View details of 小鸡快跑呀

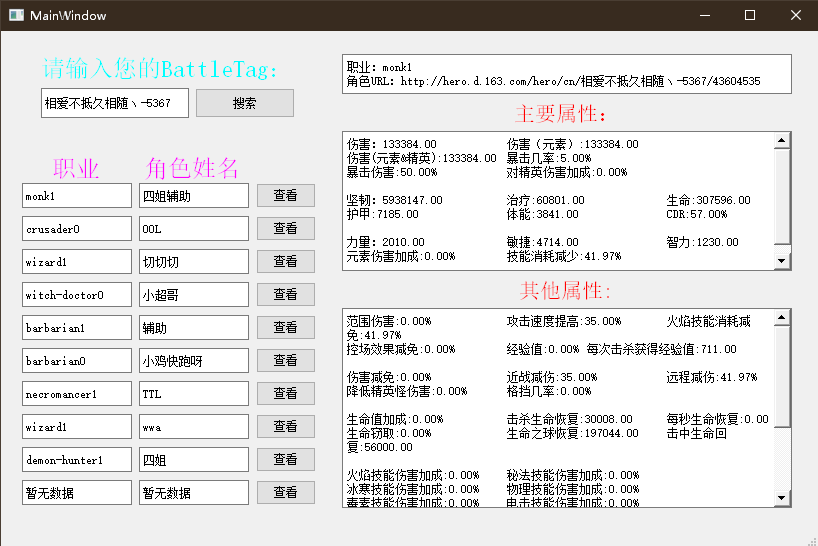286,360
